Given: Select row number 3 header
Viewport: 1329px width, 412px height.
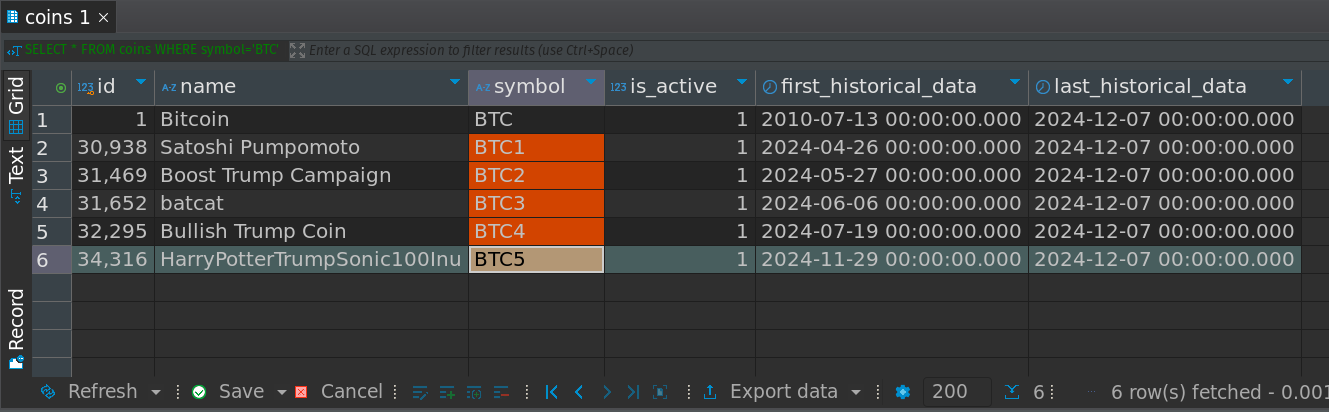Looking at the screenshot, I should pos(52,176).
